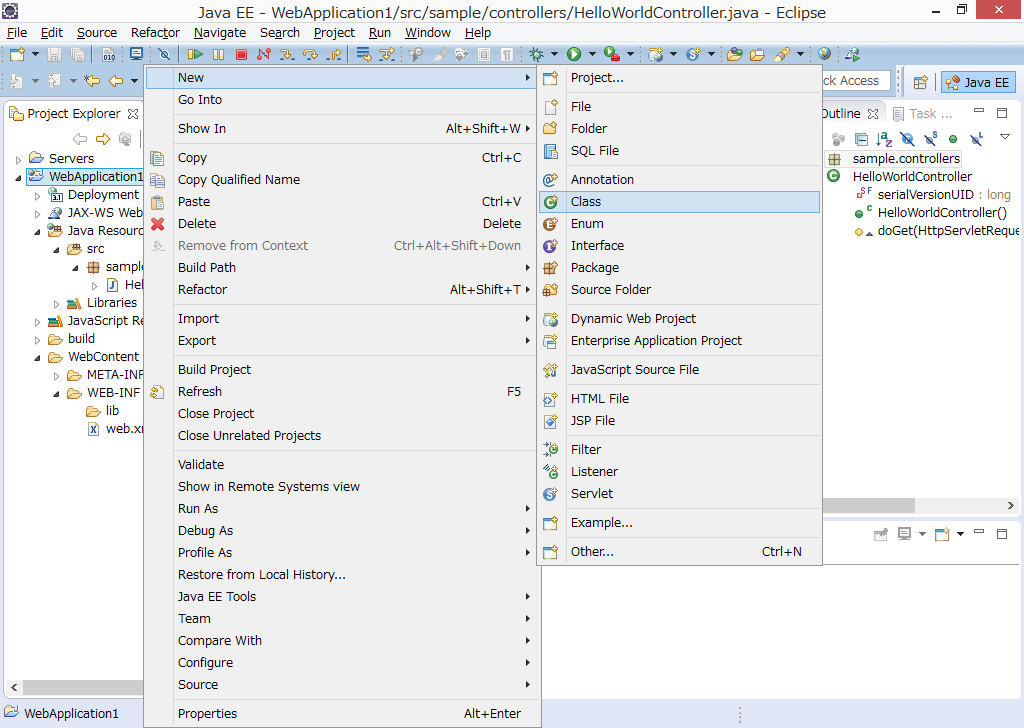Collapse the WebApplication1 project node
The width and height of the screenshot is (1024, 728).
coord(18,178)
